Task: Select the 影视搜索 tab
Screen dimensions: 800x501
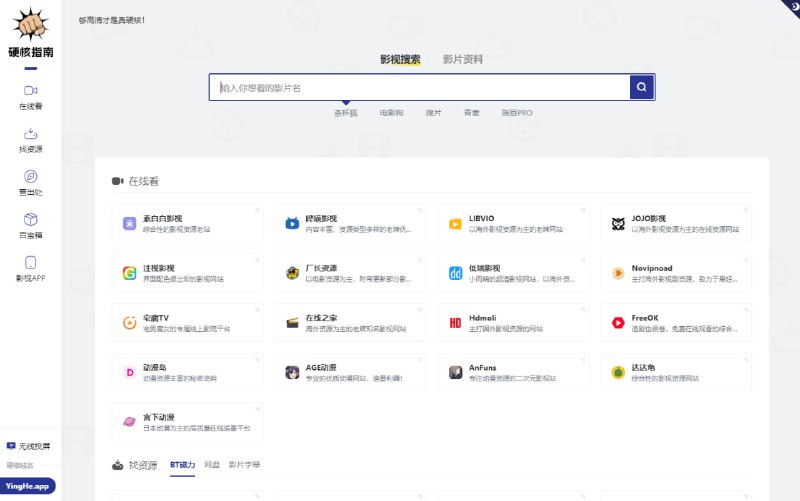Action: (x=400, y=59)
